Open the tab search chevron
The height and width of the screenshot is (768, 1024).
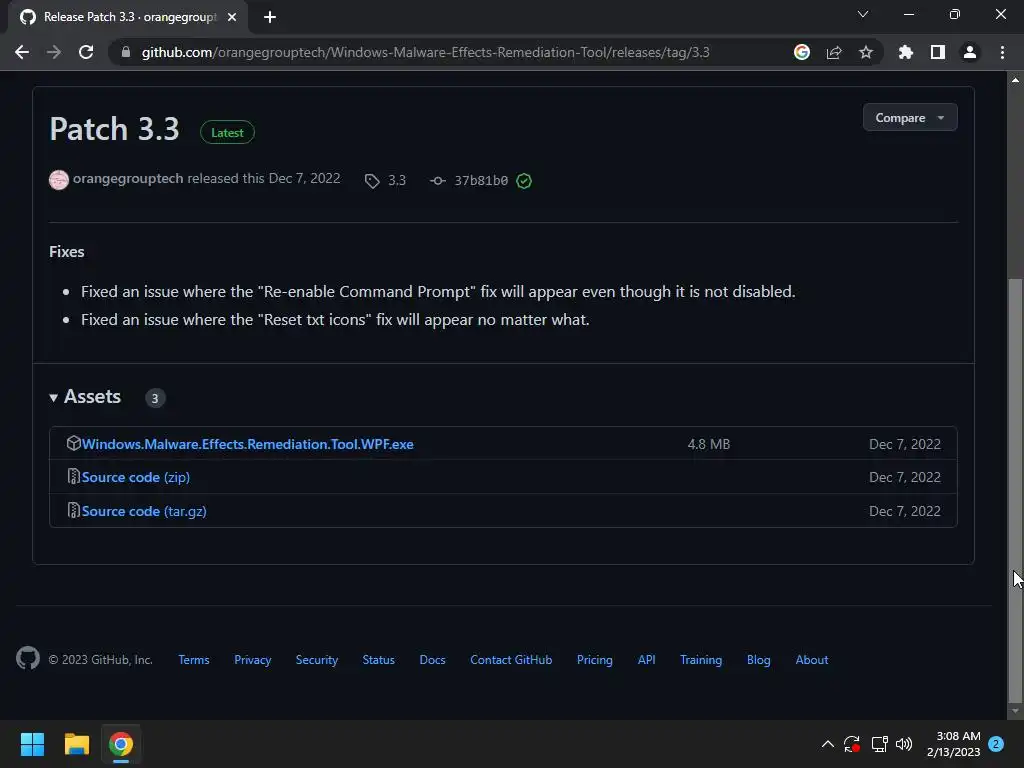pyautogui.click(x=863, y=14)
